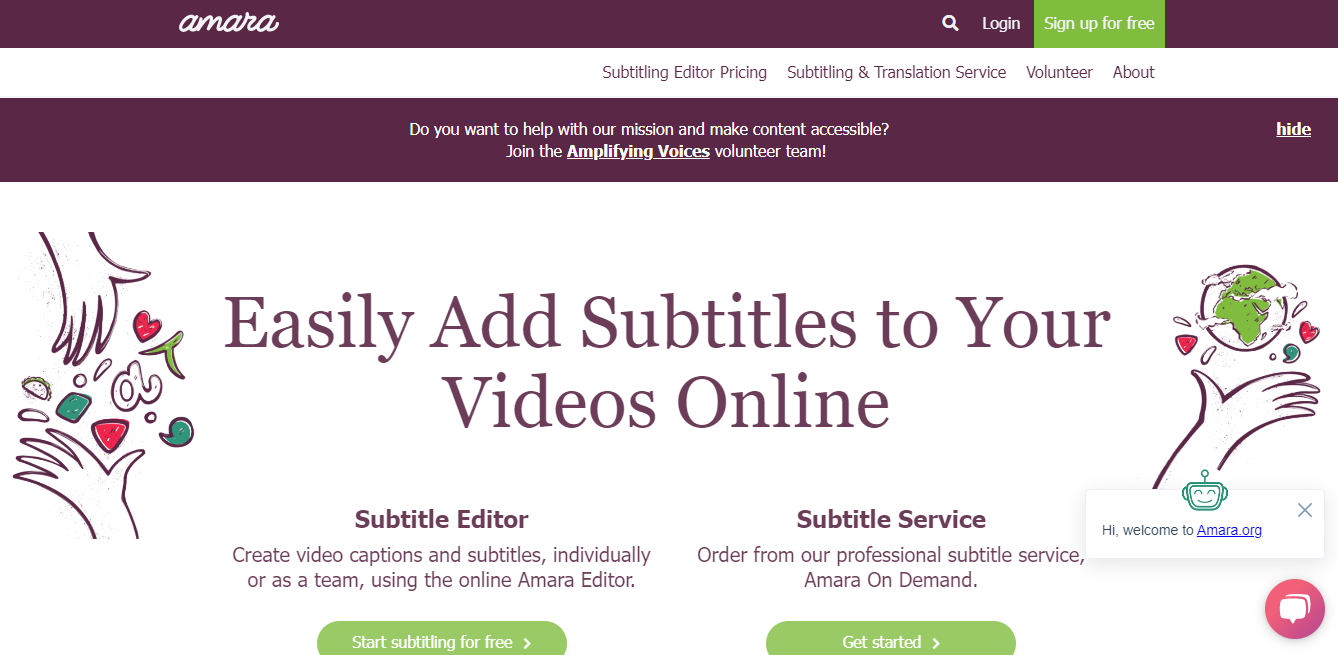
Task: Click the chatbot robot avatar
Action: click(x=1204, y=490)
